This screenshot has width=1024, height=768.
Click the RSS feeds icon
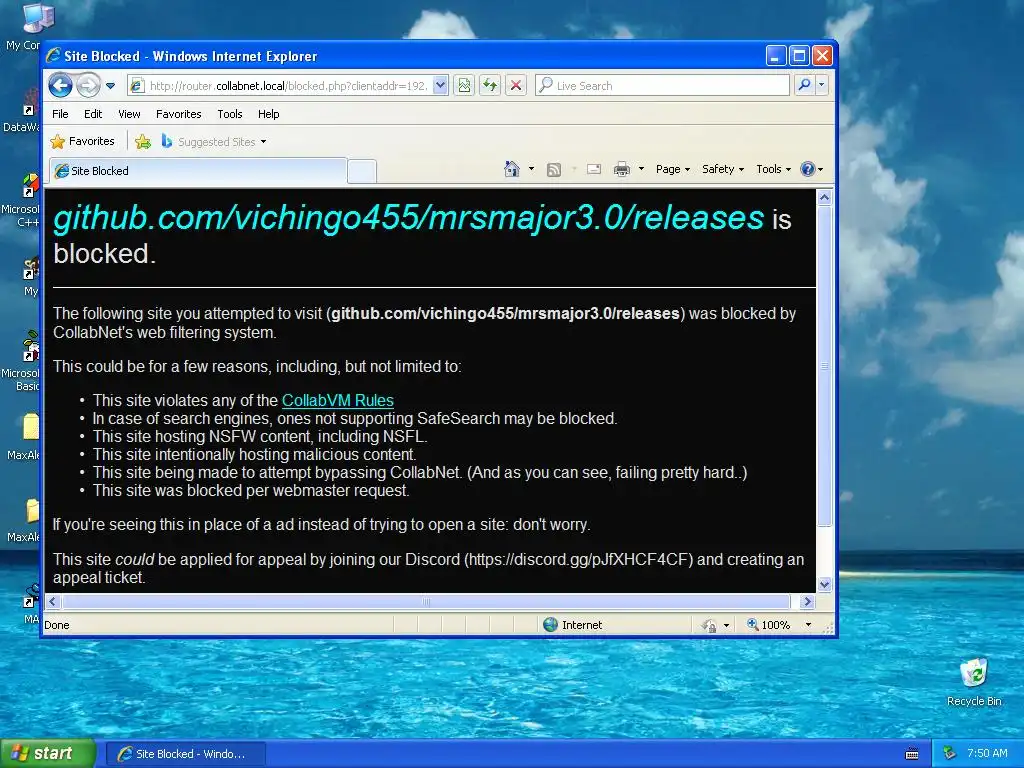tap(554, 170)
